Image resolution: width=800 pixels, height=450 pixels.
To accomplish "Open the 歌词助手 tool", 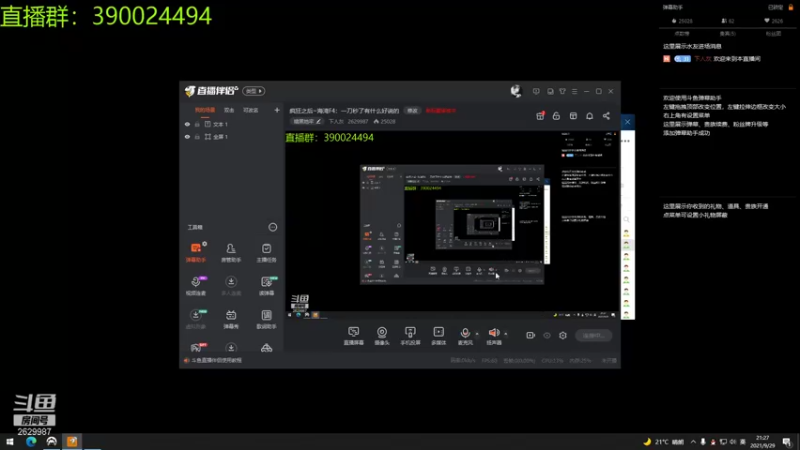I will pos(266,319).
